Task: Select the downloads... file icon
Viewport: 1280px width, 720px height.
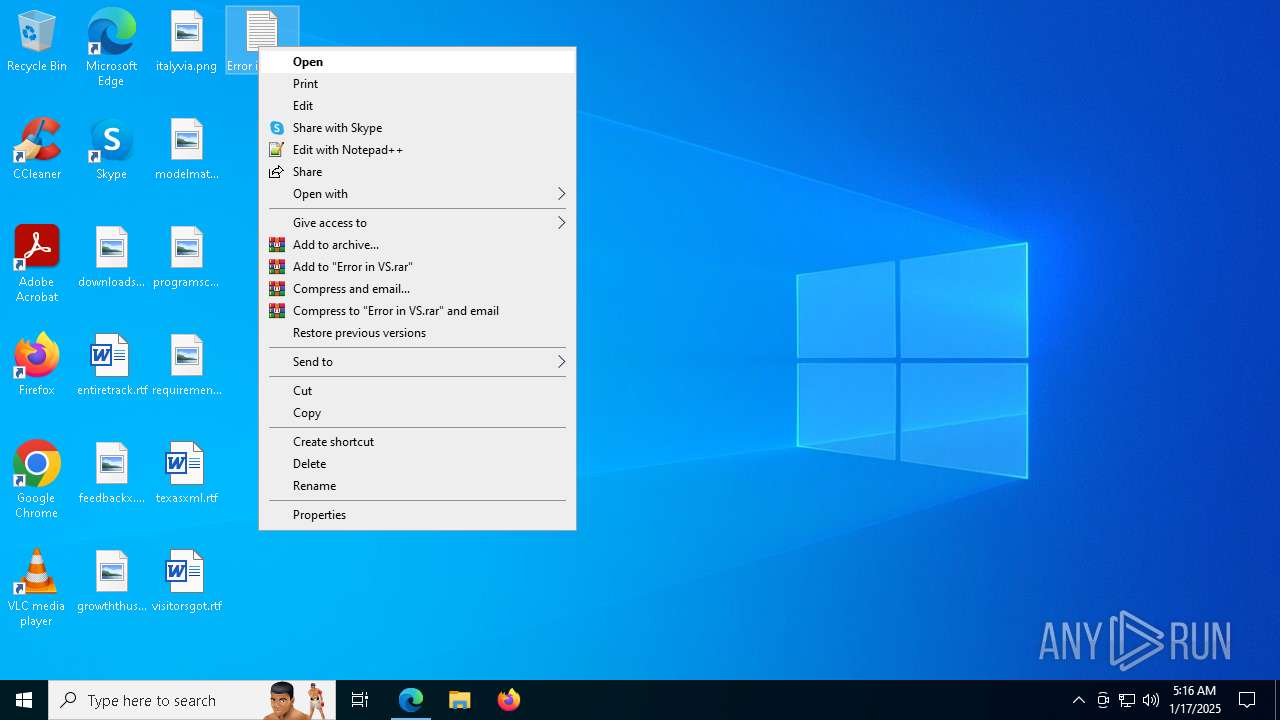Action: (x=111, y=258)
